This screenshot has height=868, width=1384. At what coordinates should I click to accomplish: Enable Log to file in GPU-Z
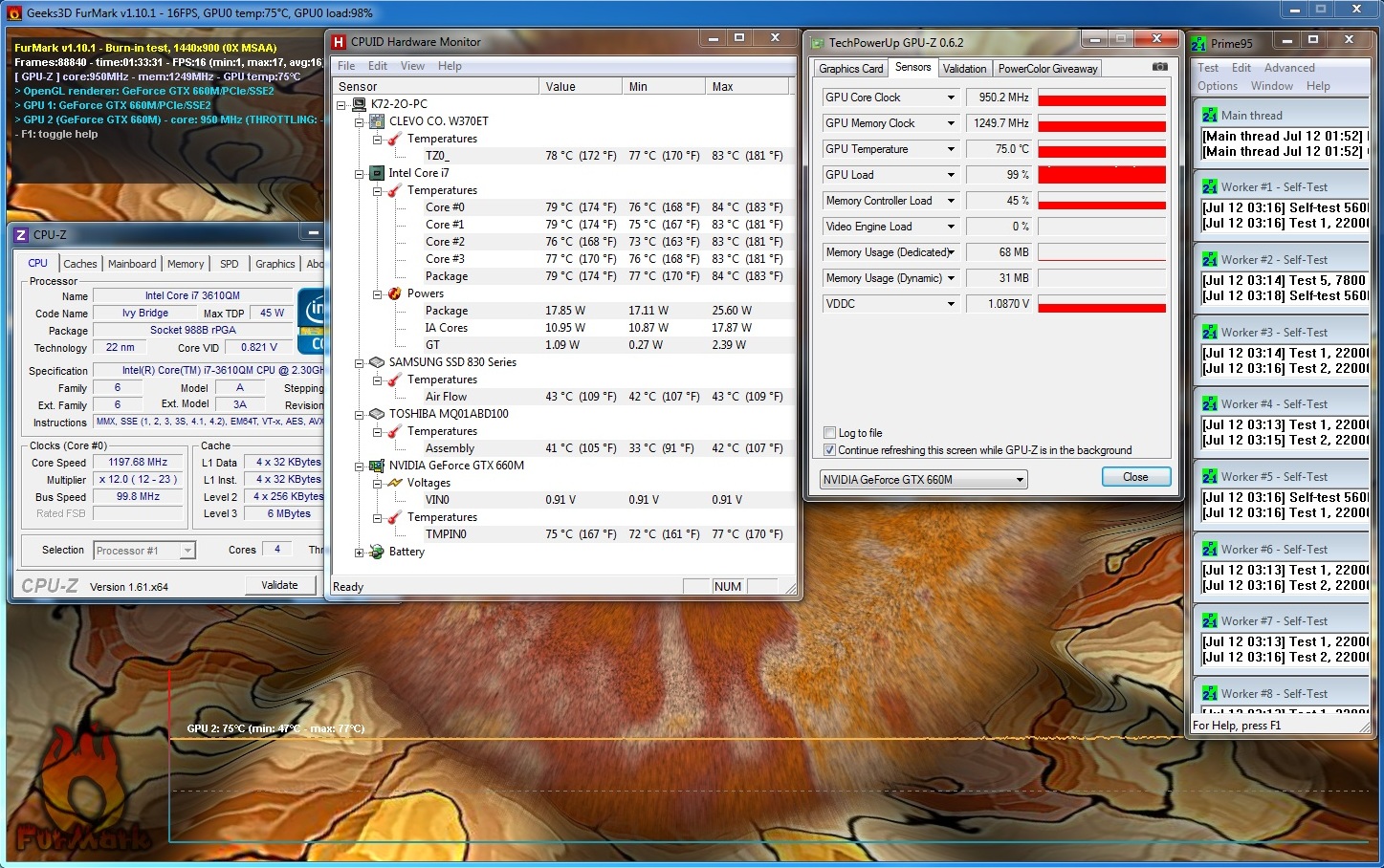click(x=830, y=433)
